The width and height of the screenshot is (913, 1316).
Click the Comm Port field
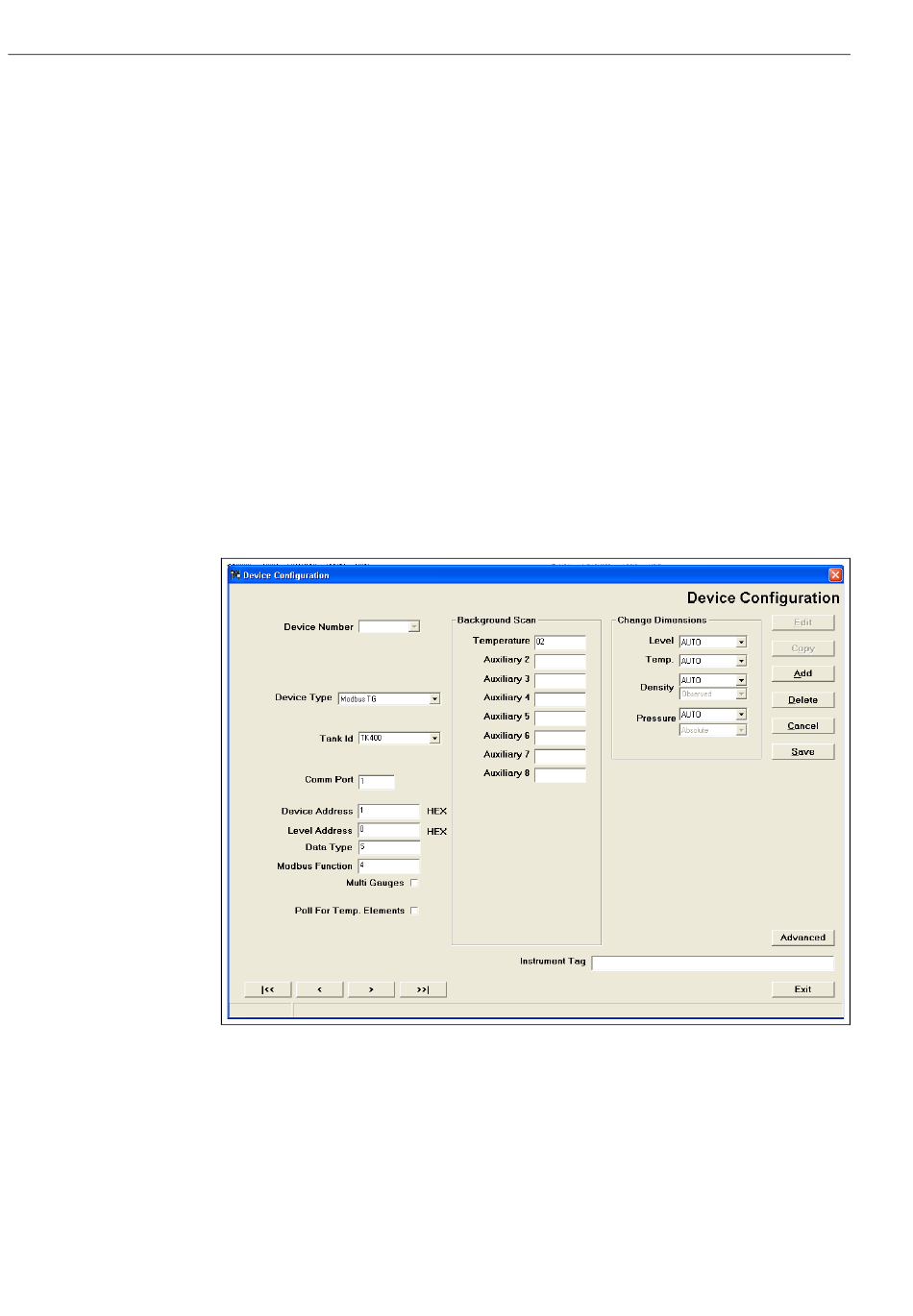tap(377, 782)
